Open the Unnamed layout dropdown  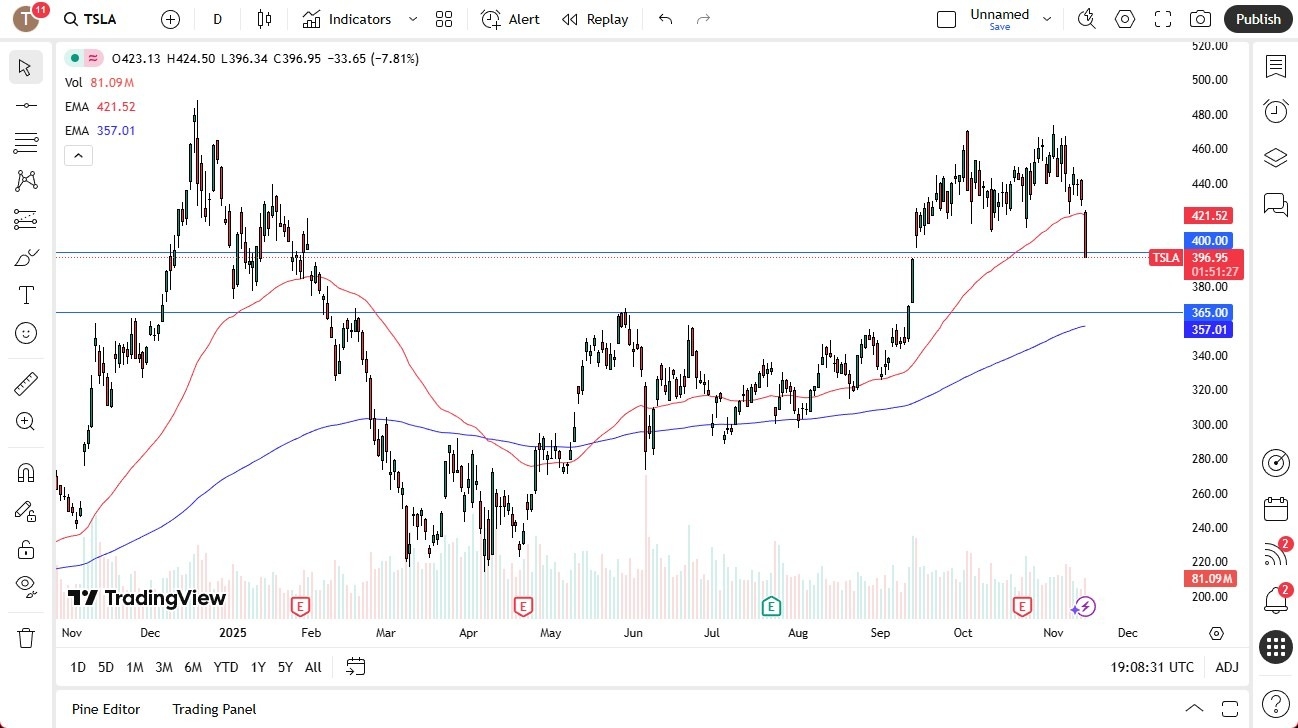click(x=1047, y=18)
